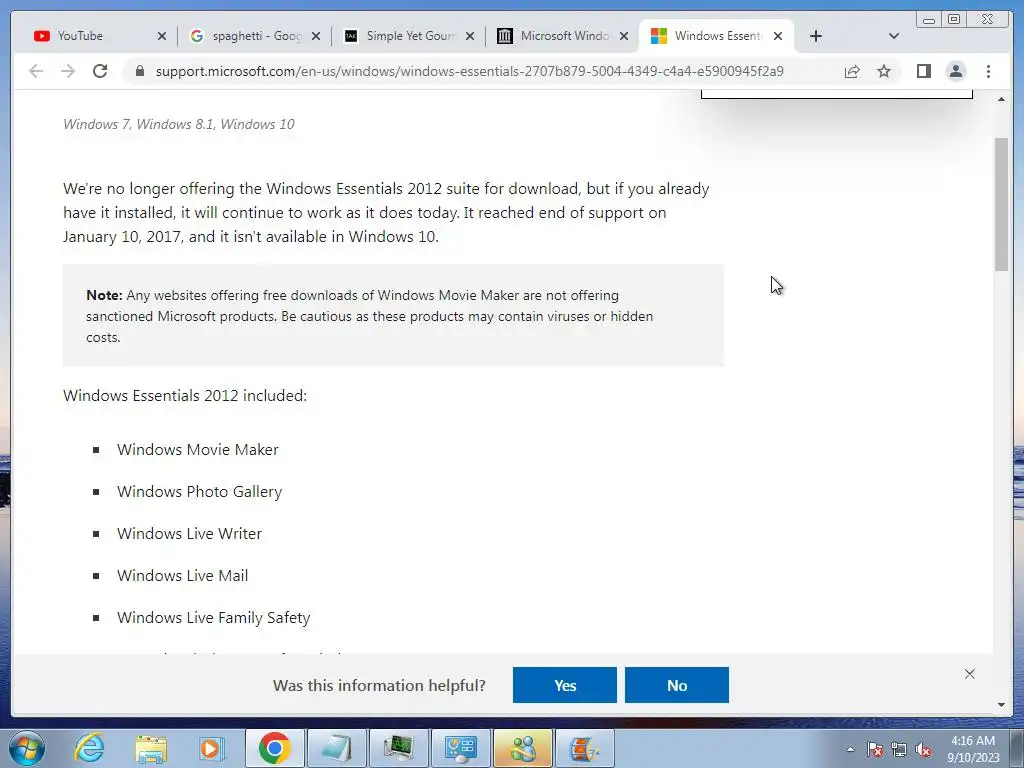1024x768 pixels.
Task: Open the system monitor taskbar app
Action: (398, 748)
